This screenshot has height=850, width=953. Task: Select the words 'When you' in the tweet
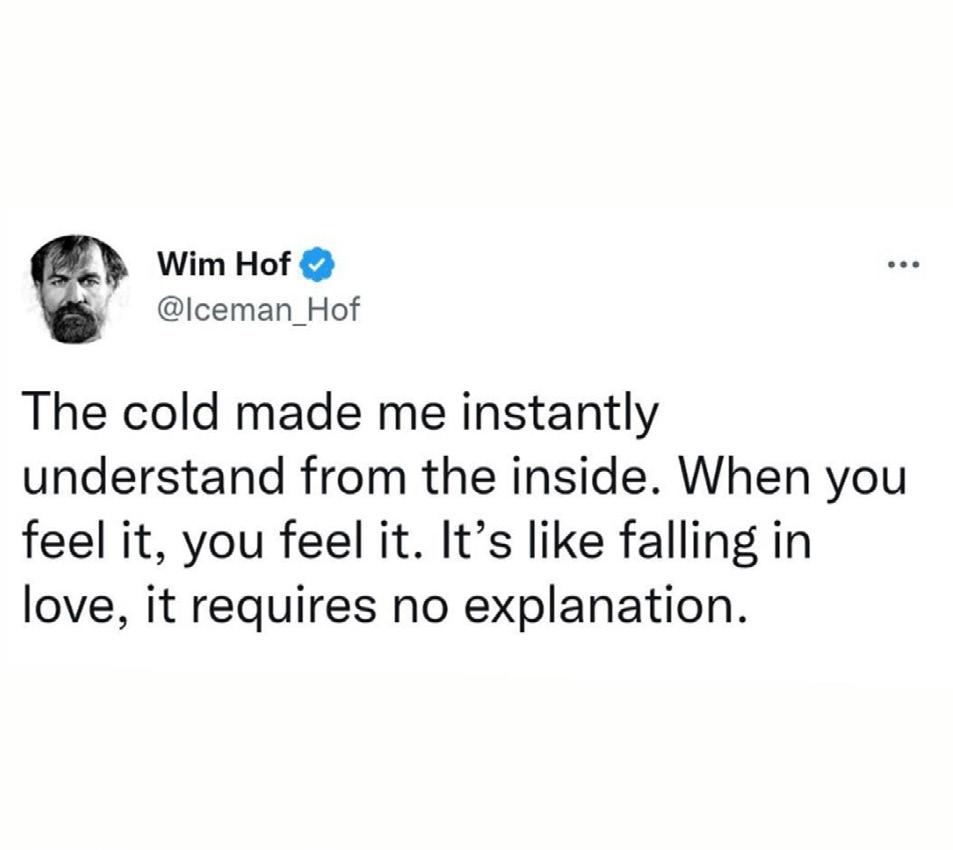coord(793,479)
